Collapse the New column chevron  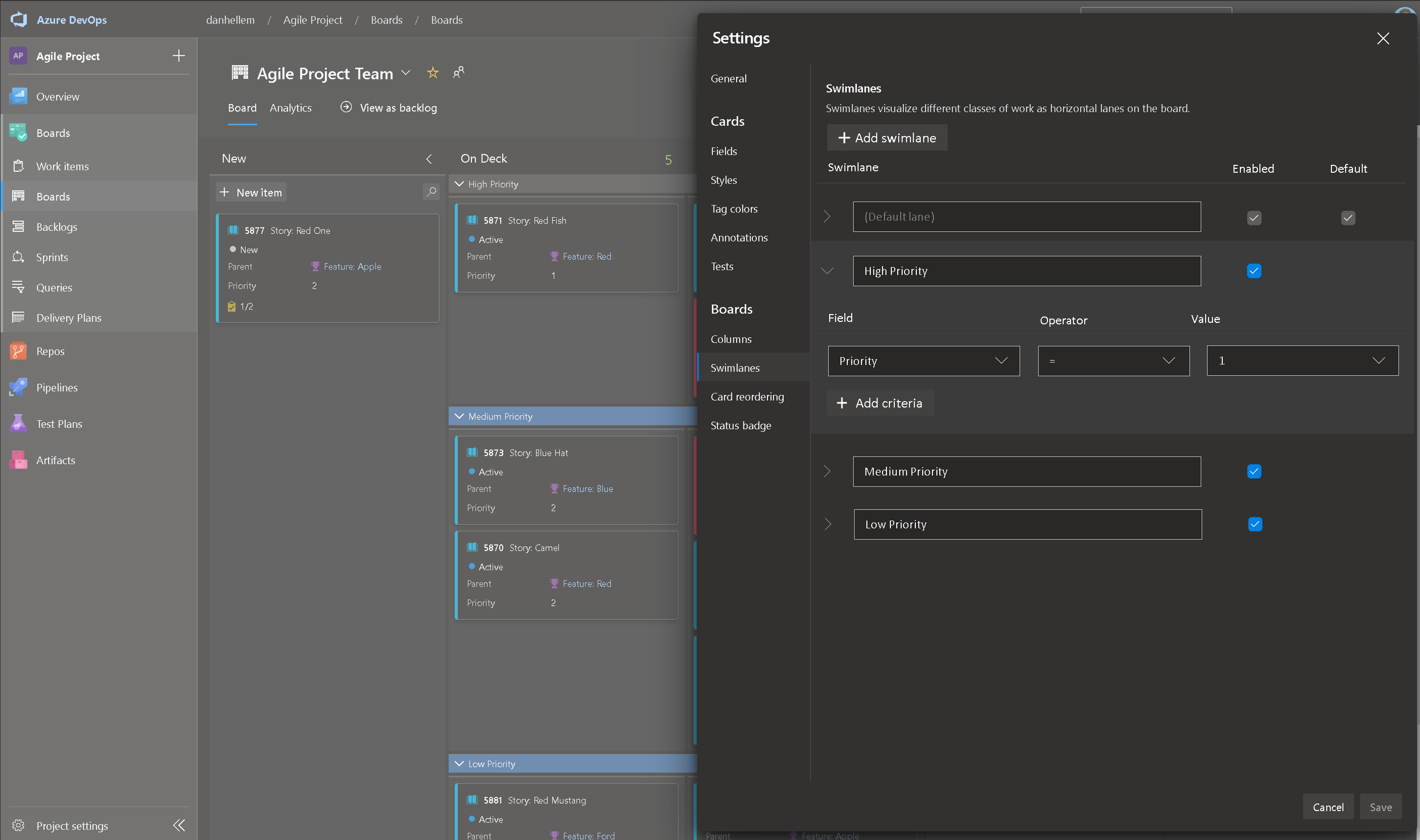(429, 159)
